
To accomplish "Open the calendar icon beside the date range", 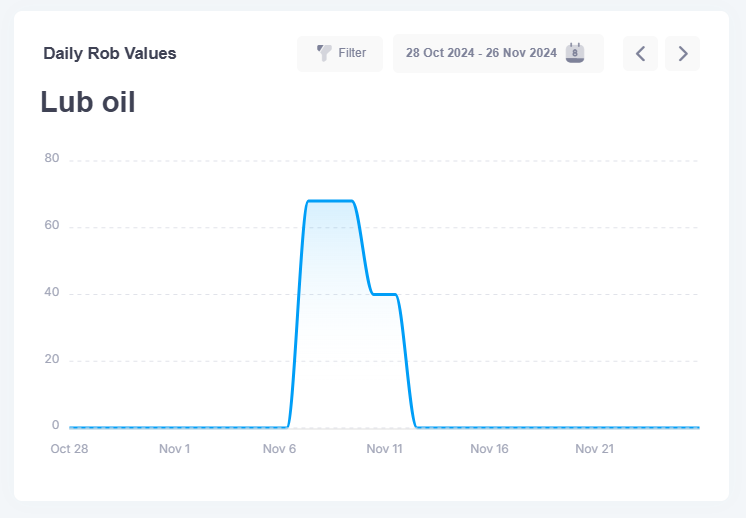I will [x=575, y=53].
